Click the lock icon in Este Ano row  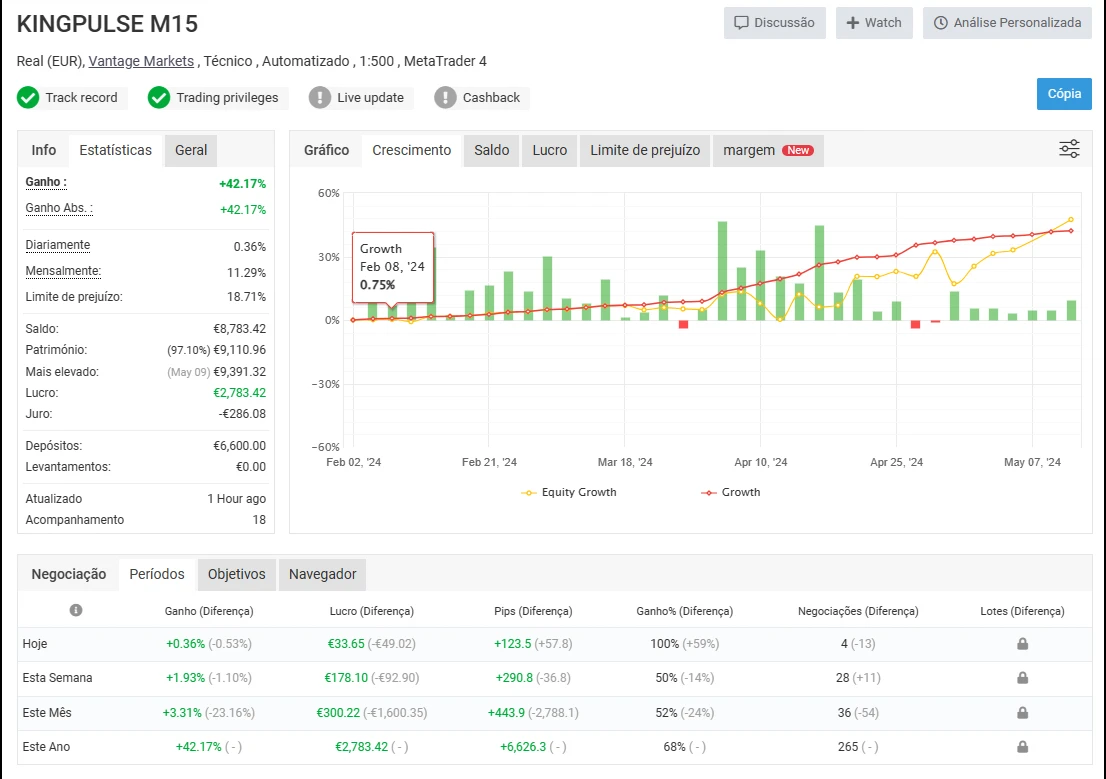pos(1023,747)
